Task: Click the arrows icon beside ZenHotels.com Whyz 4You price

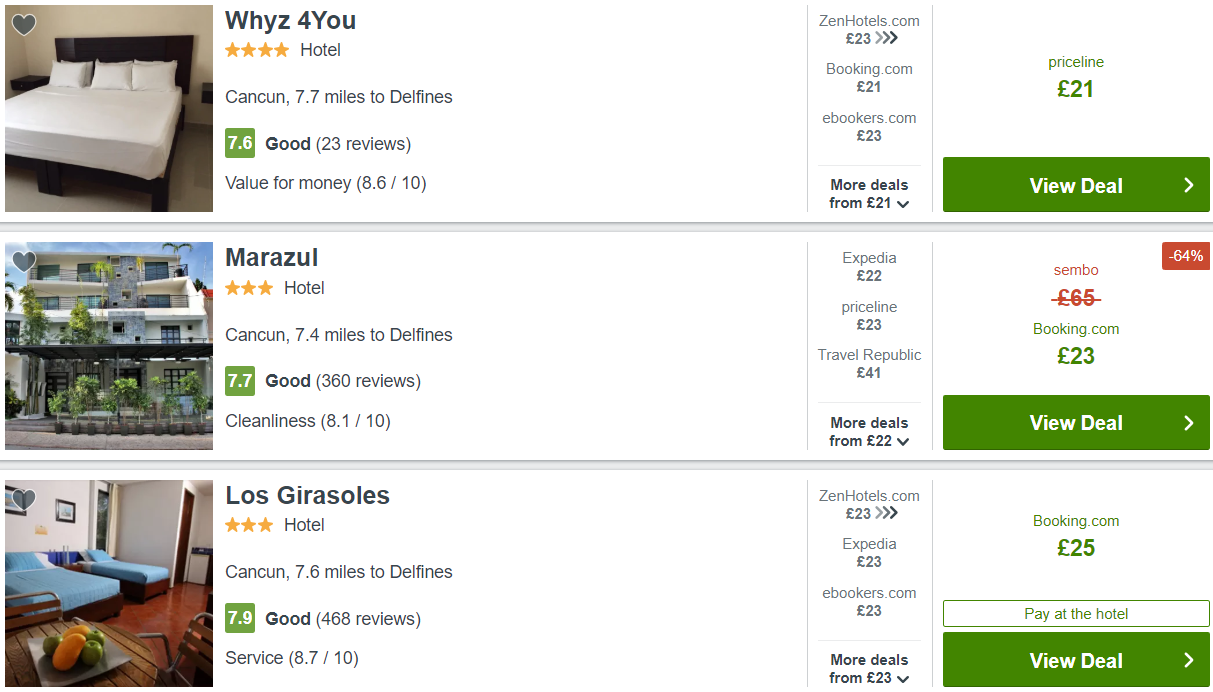Action: point(886,38)
